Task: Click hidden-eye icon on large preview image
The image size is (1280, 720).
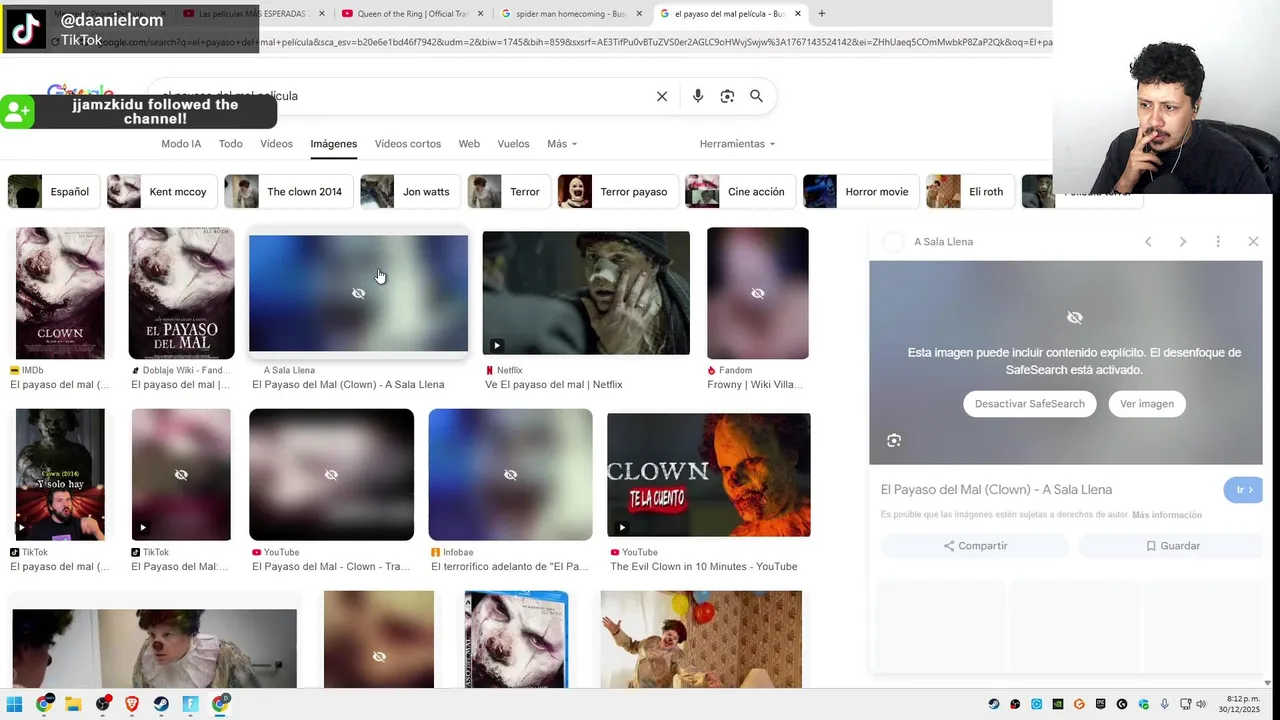Action: (1075, 318)
